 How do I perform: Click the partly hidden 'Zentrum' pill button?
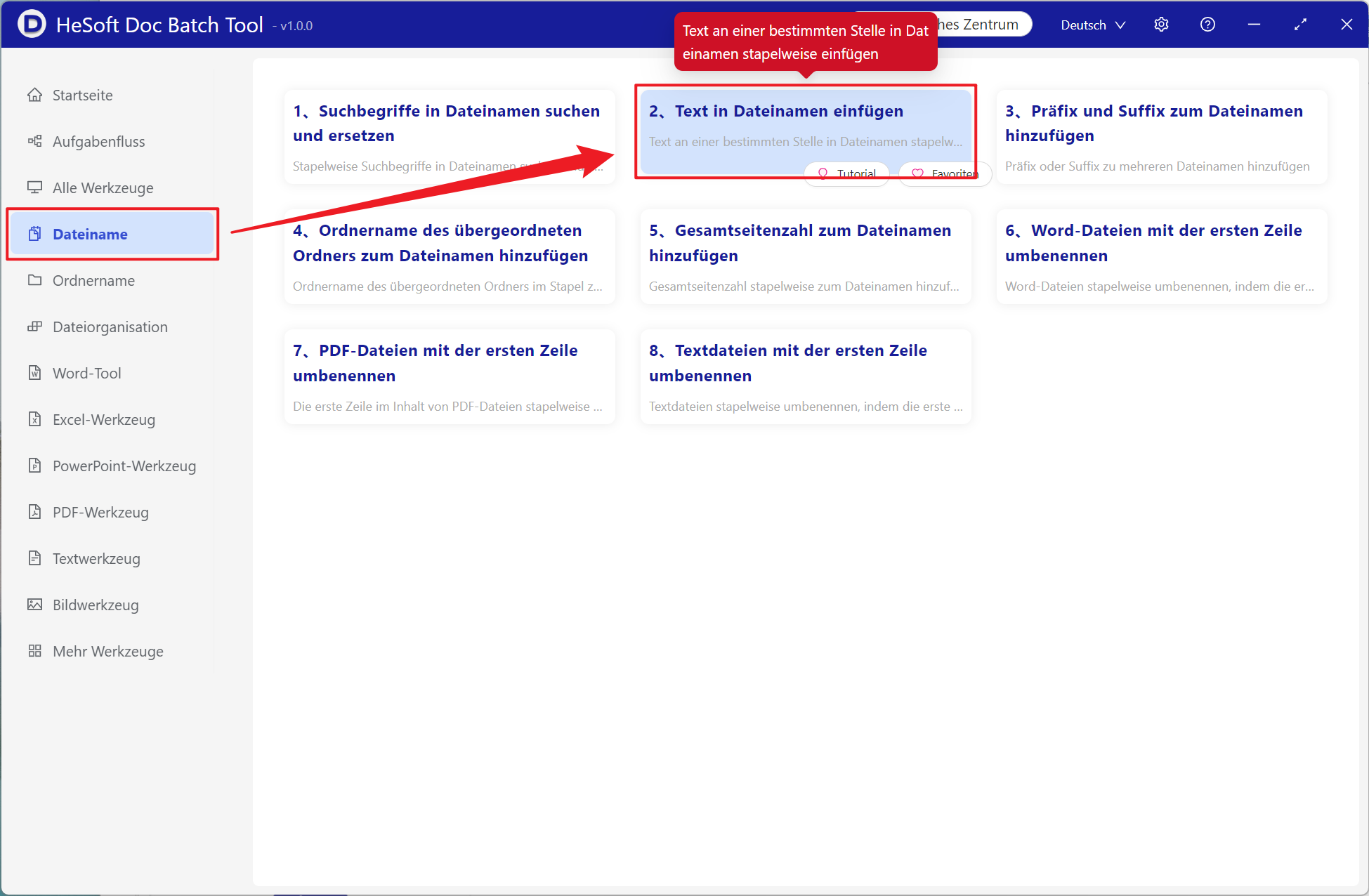985,25
